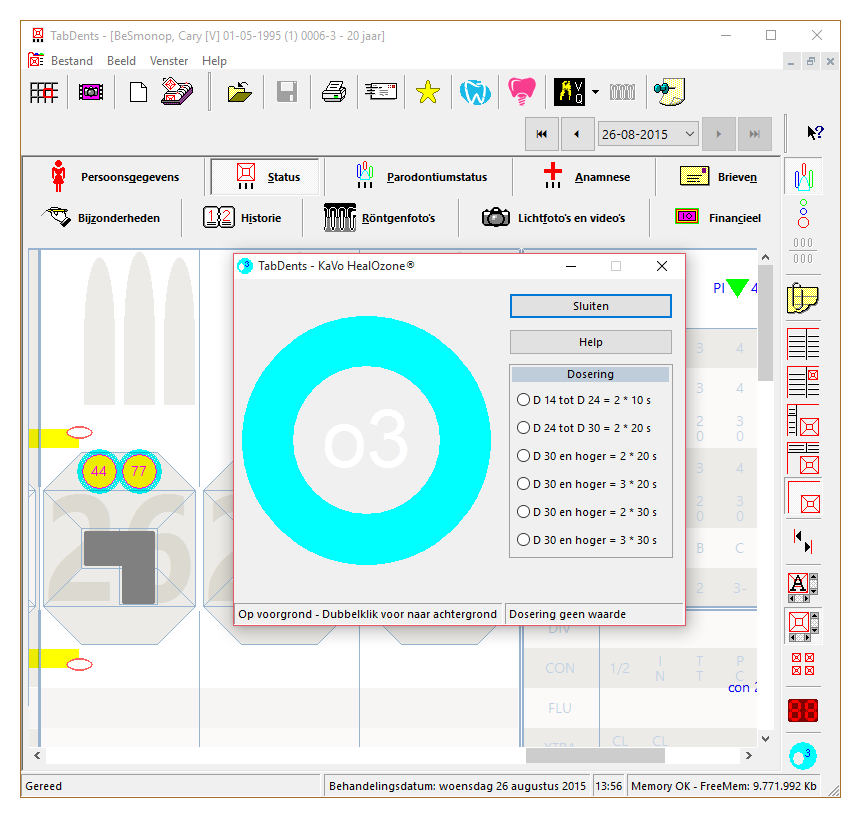Click Sluiten in HealOzone dialog
This screenshot has width=861, height=818.
591,306
